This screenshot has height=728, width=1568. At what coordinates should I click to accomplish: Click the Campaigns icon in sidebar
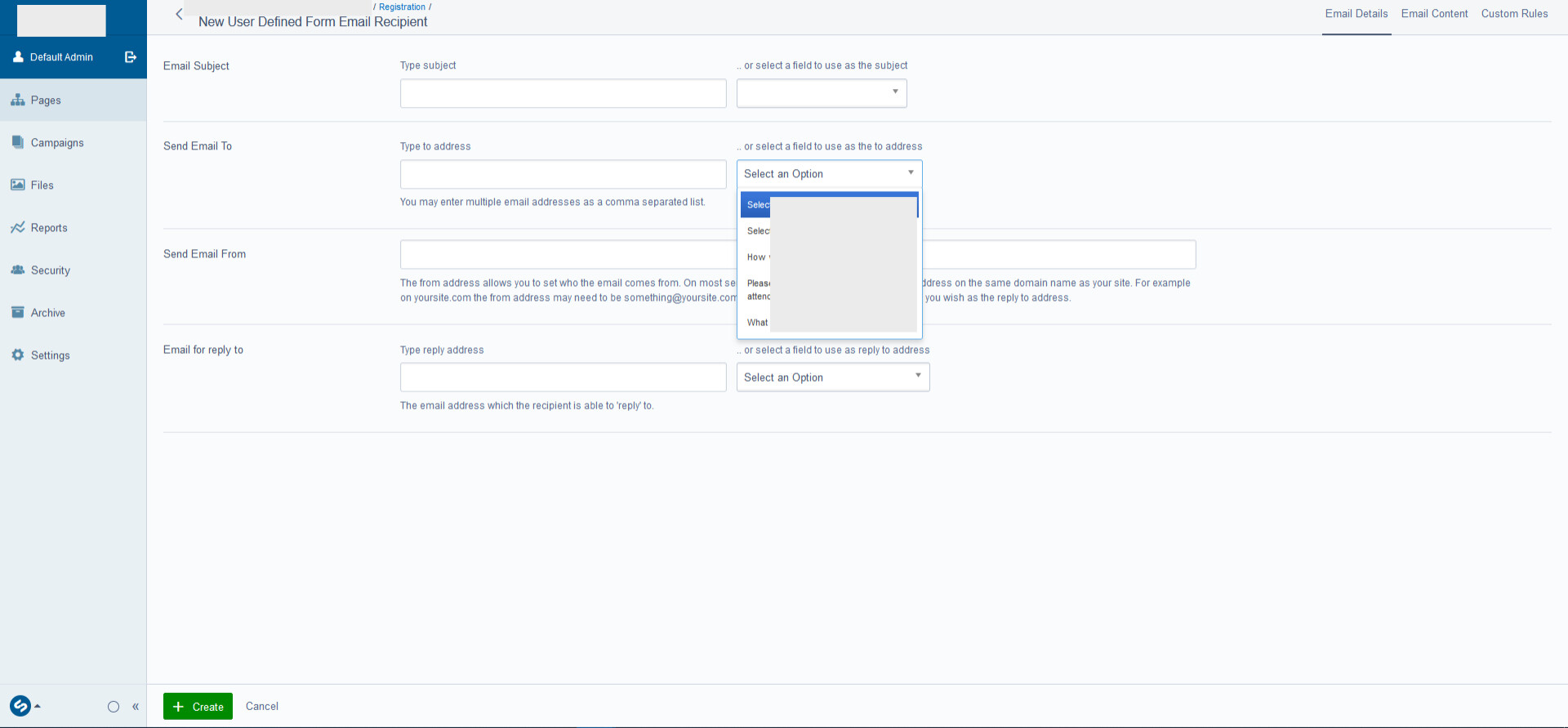[x=17, y=142]
